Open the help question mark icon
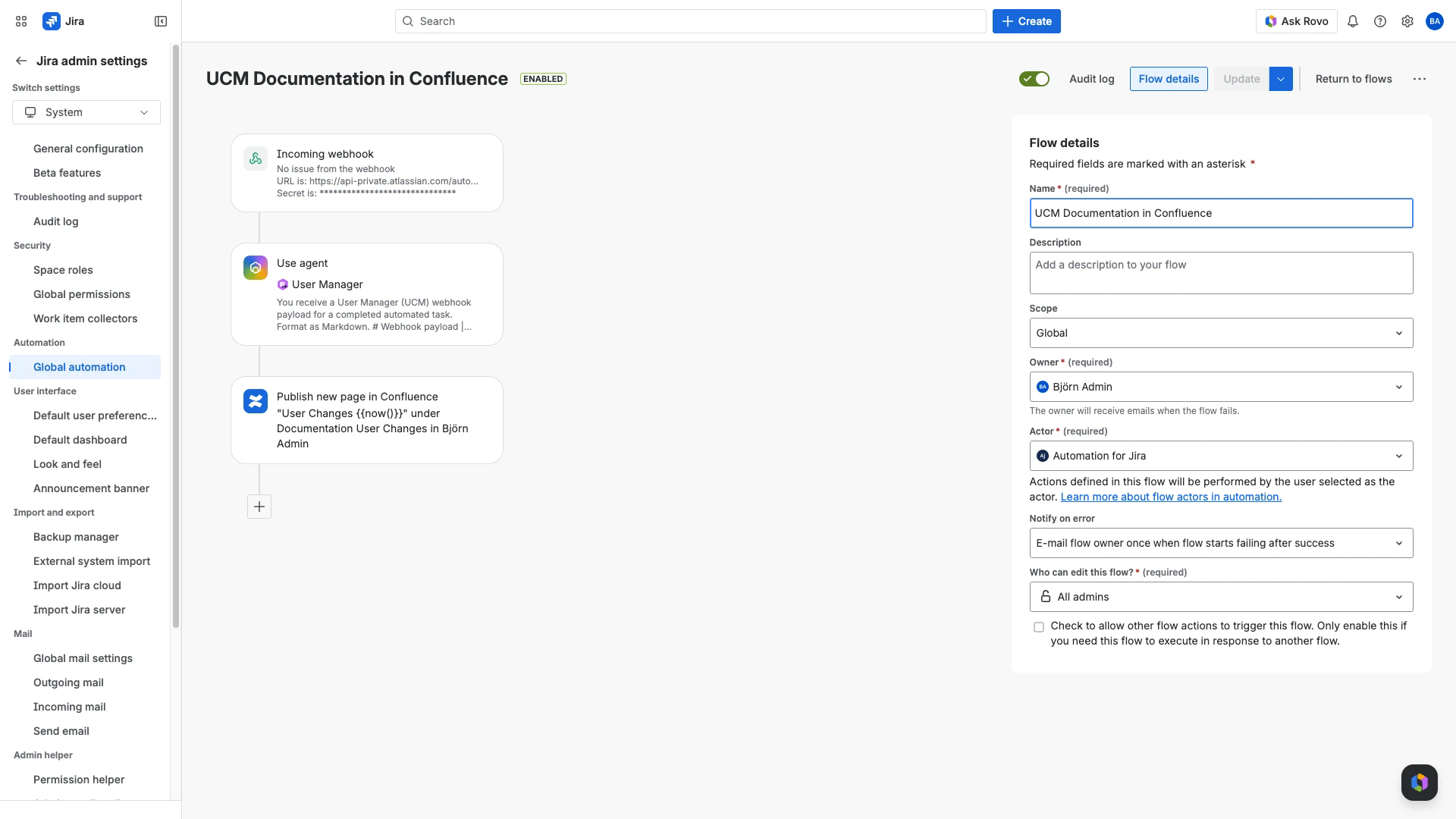The width and height of the screenshot is (1456, 819). 1380,21
